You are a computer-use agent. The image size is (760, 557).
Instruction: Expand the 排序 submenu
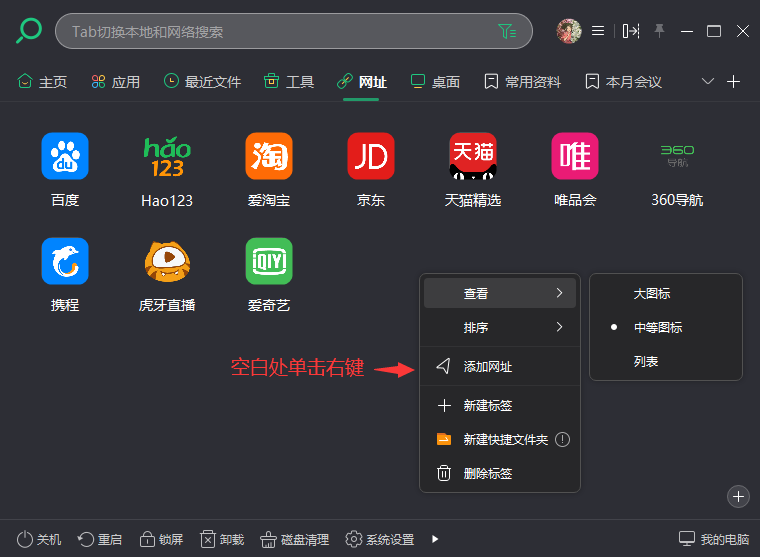(x=500, y=328)
